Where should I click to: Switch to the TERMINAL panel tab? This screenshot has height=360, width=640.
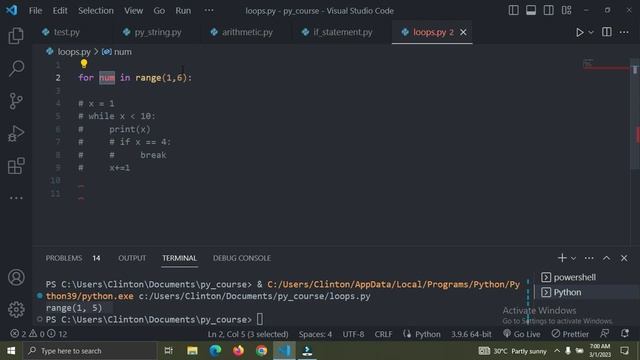[179, 258]
